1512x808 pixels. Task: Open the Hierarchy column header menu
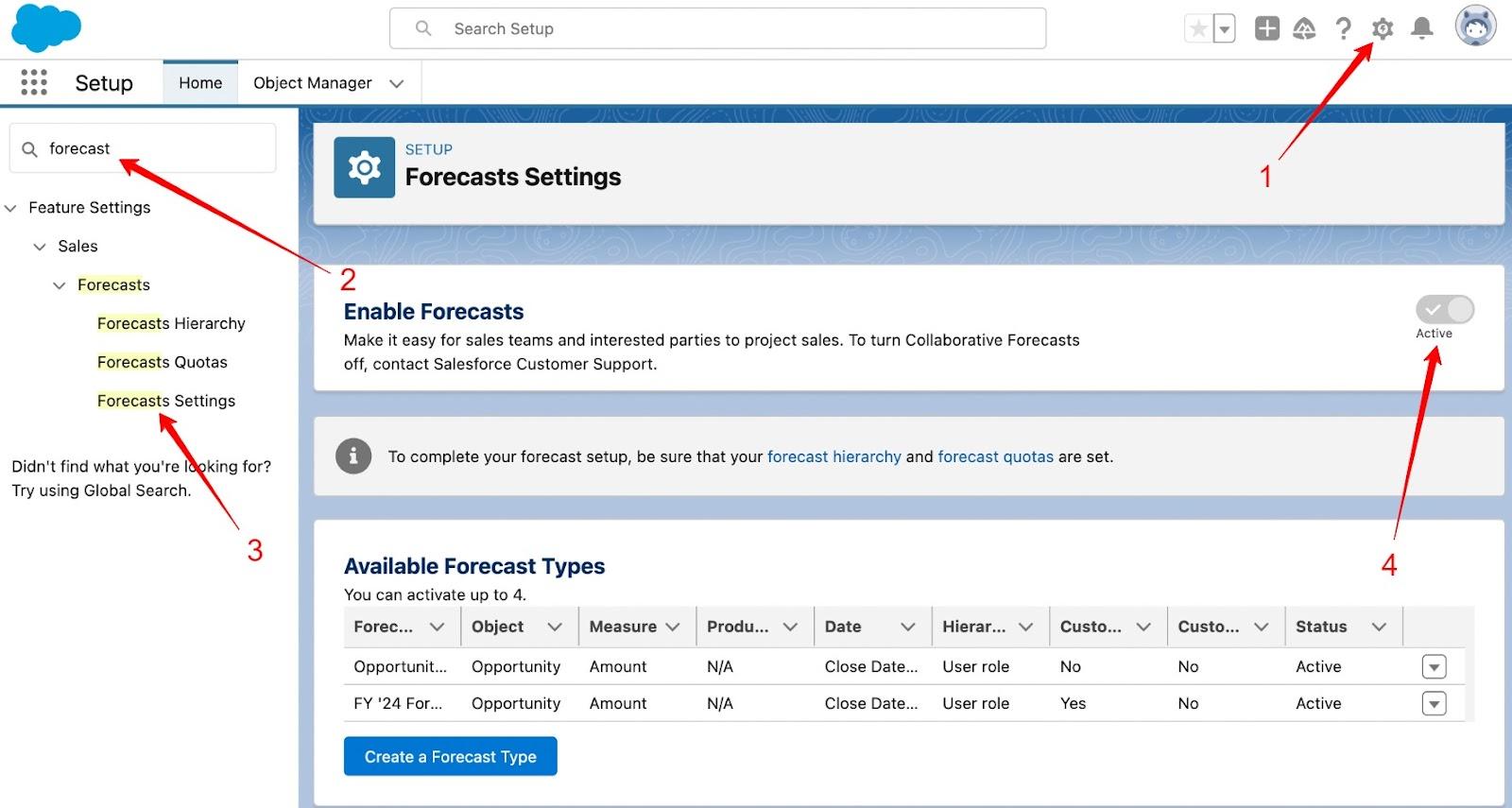coord(1025,627)
